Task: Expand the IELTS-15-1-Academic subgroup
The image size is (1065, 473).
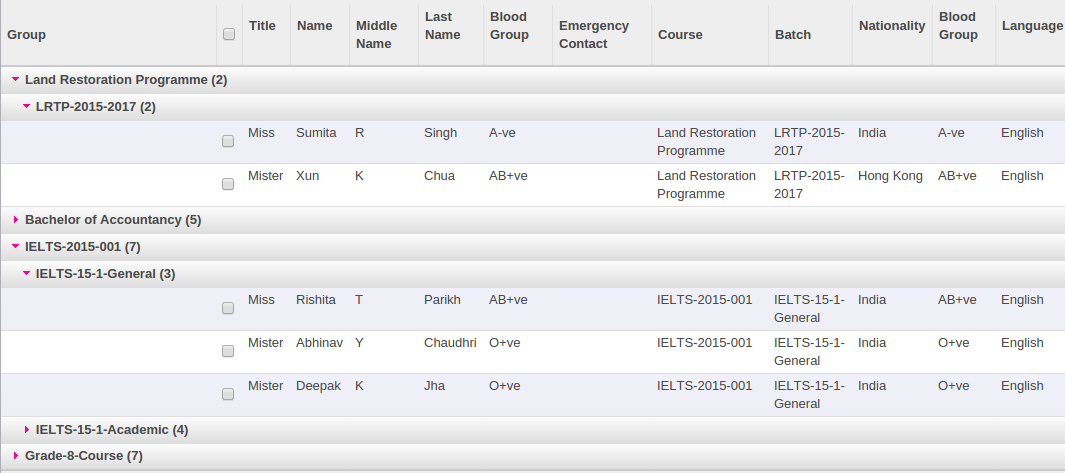Action: coord(26,430)
